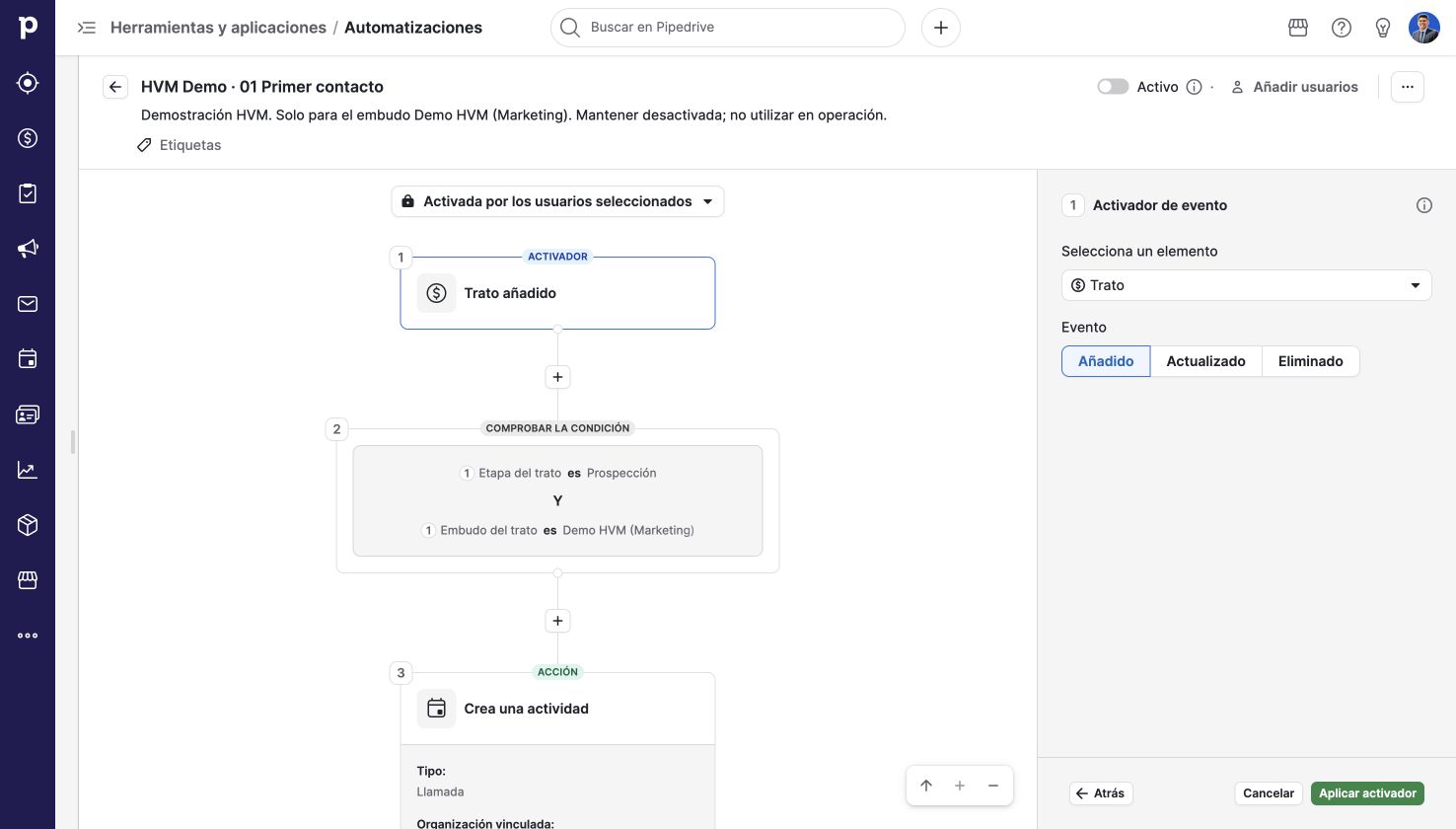This screenshot has width=1456, height=829.
Task: Click Tipo: Llamada detail
Action: [x=440, y=782]
